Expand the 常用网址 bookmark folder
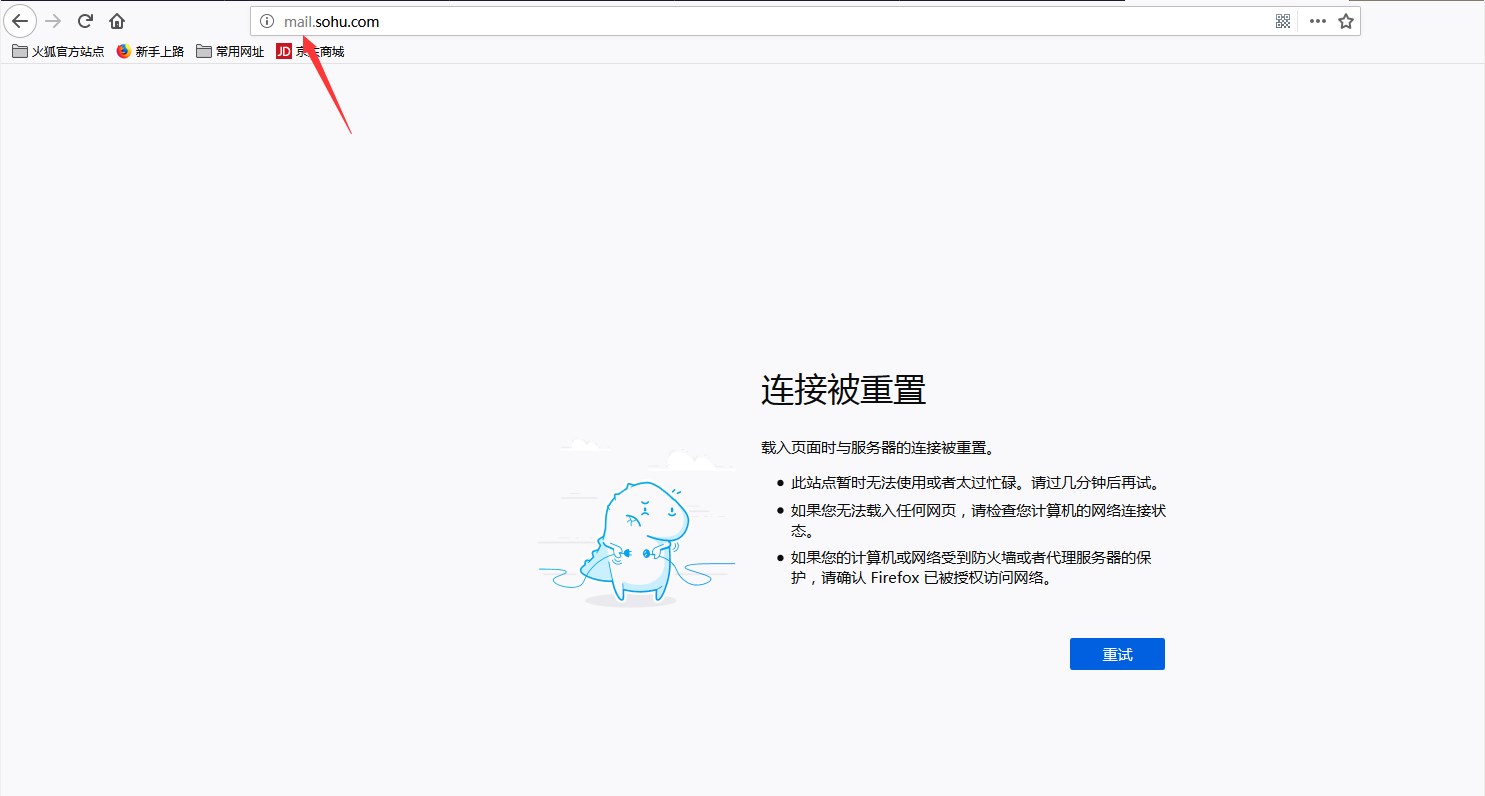Image resolution: width=1485 pixels, height=796 pixels. coord(230,51)
